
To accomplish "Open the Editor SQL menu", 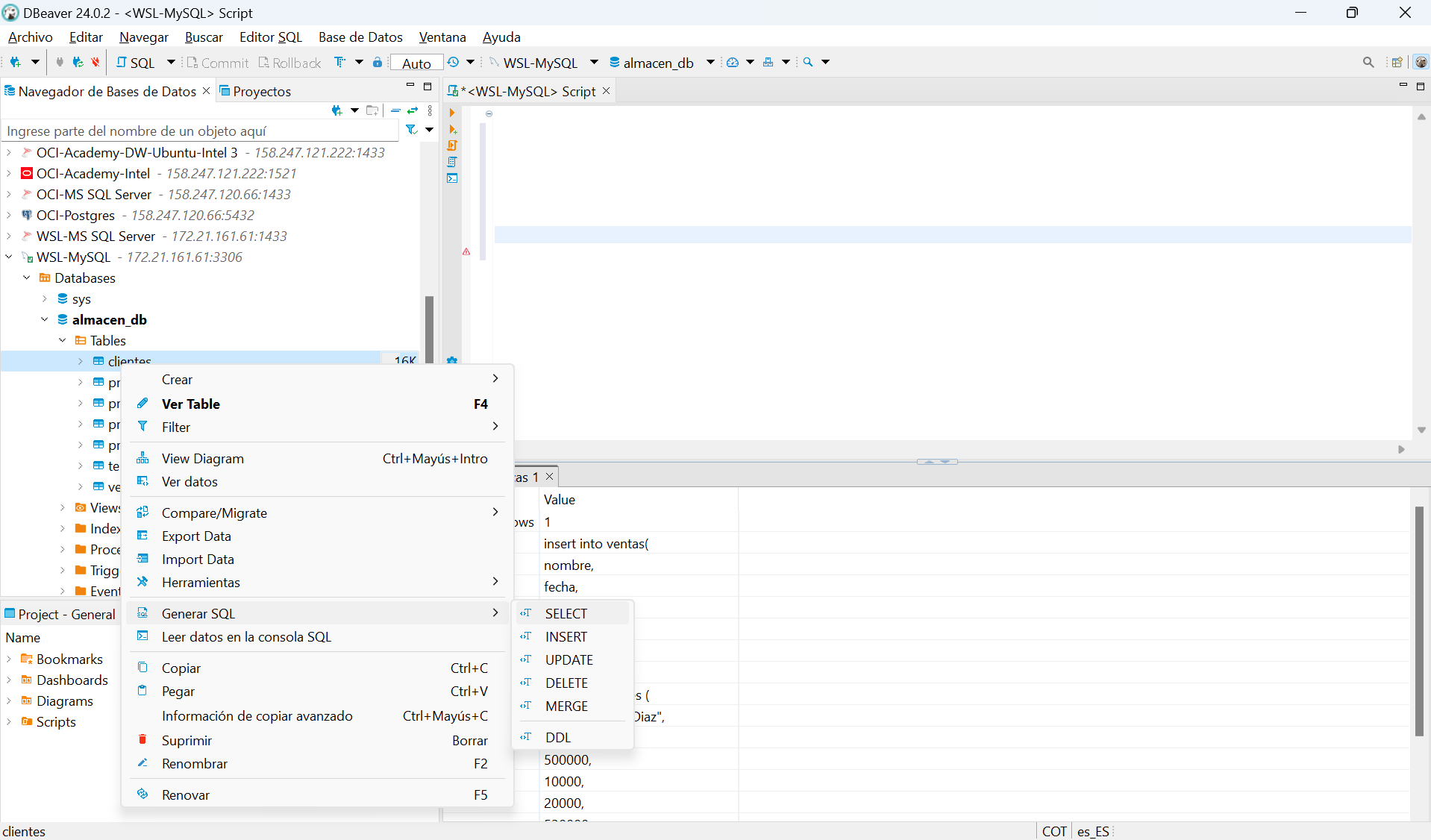I will 271,37.
